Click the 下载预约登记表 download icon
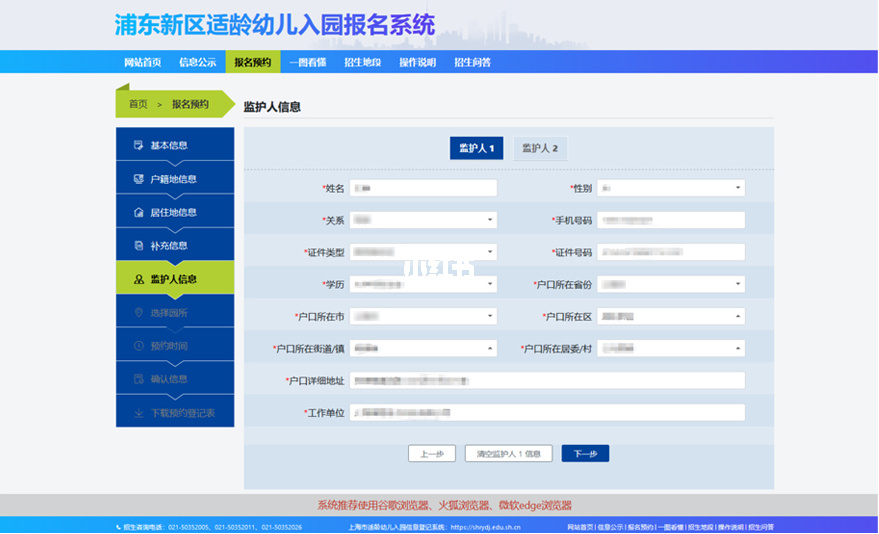 (138, 413)
